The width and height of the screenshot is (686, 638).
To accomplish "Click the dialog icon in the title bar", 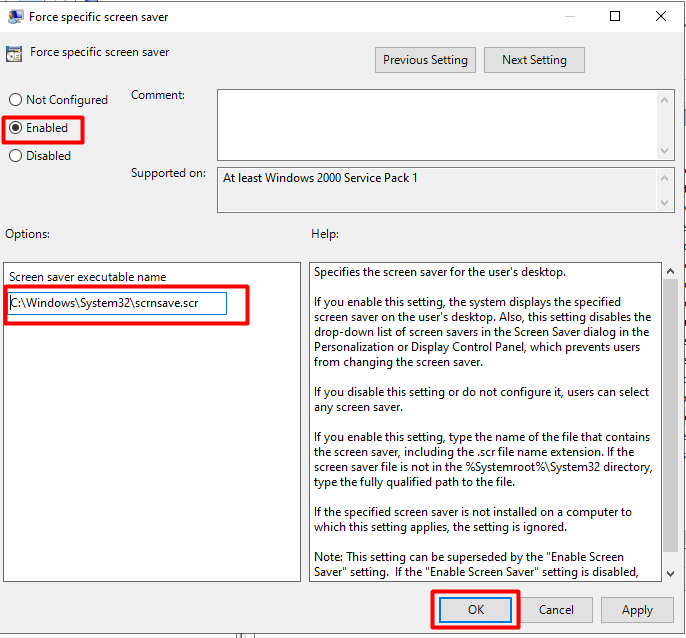I will [x=14, y=17].
